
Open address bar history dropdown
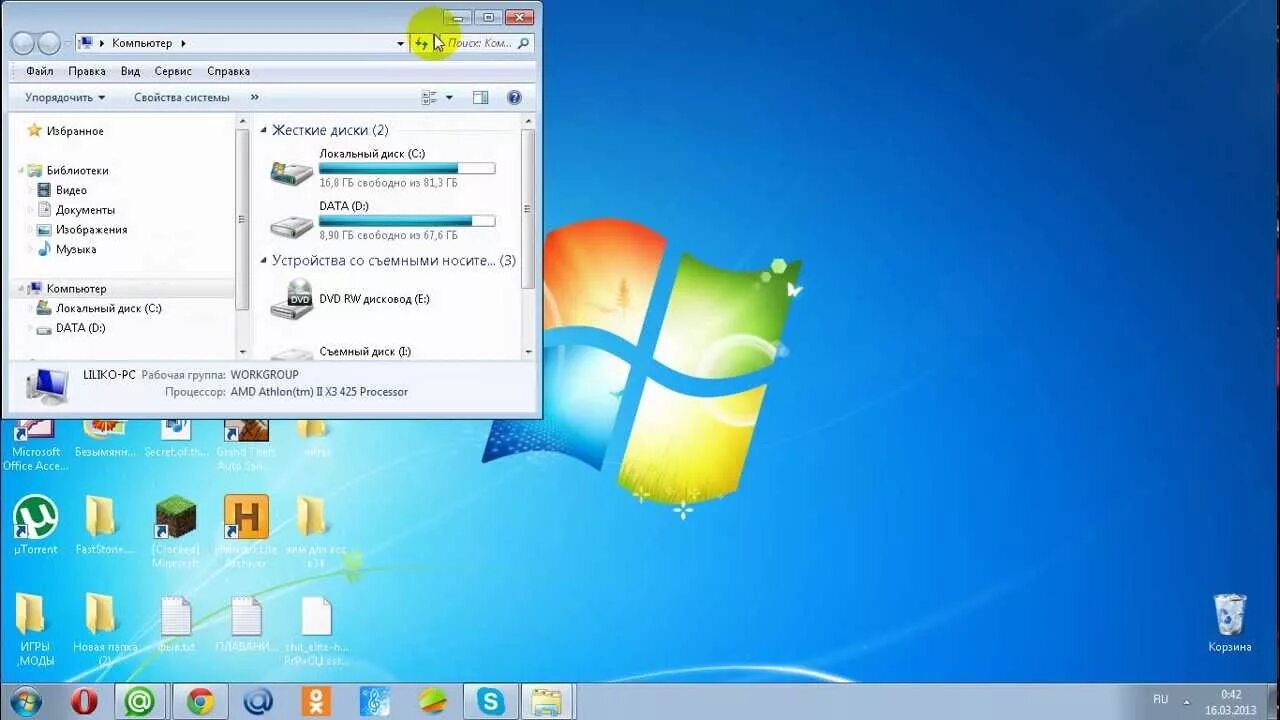point(400,43)
